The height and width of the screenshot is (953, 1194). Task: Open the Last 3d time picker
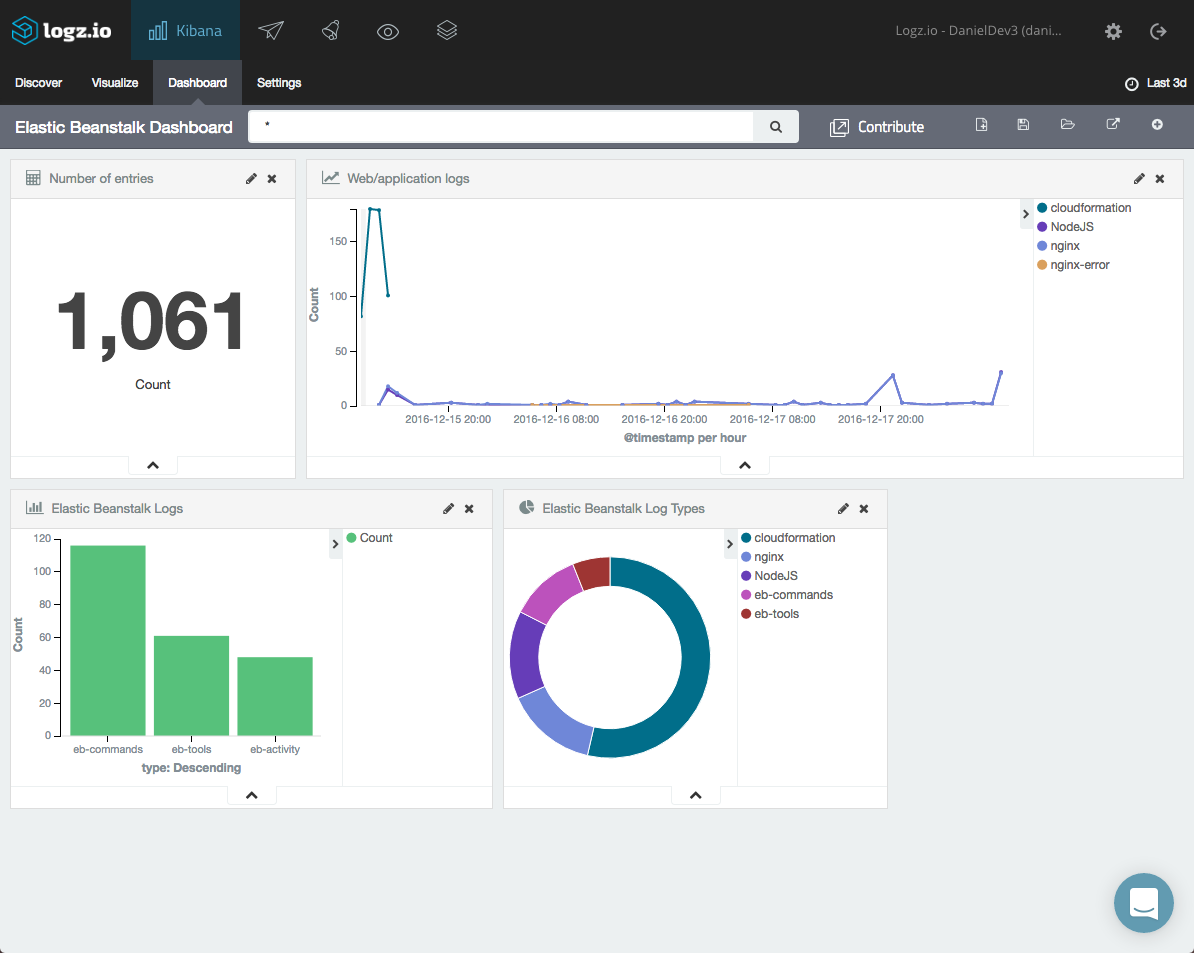[x=1156, y=83]
